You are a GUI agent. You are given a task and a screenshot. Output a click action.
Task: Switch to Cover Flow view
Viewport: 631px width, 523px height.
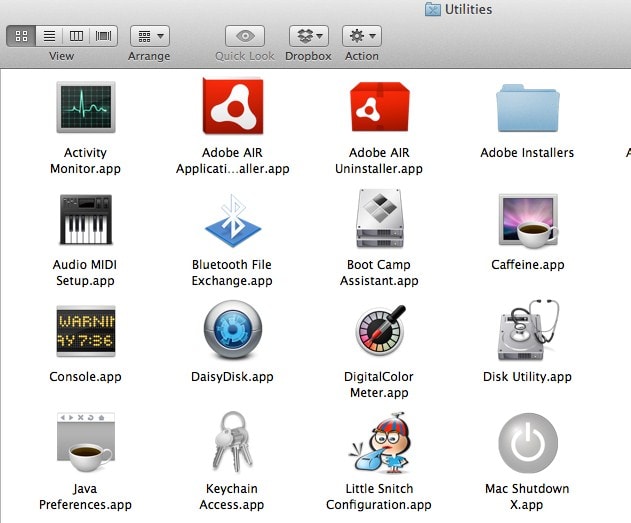[x=103, y=36]
